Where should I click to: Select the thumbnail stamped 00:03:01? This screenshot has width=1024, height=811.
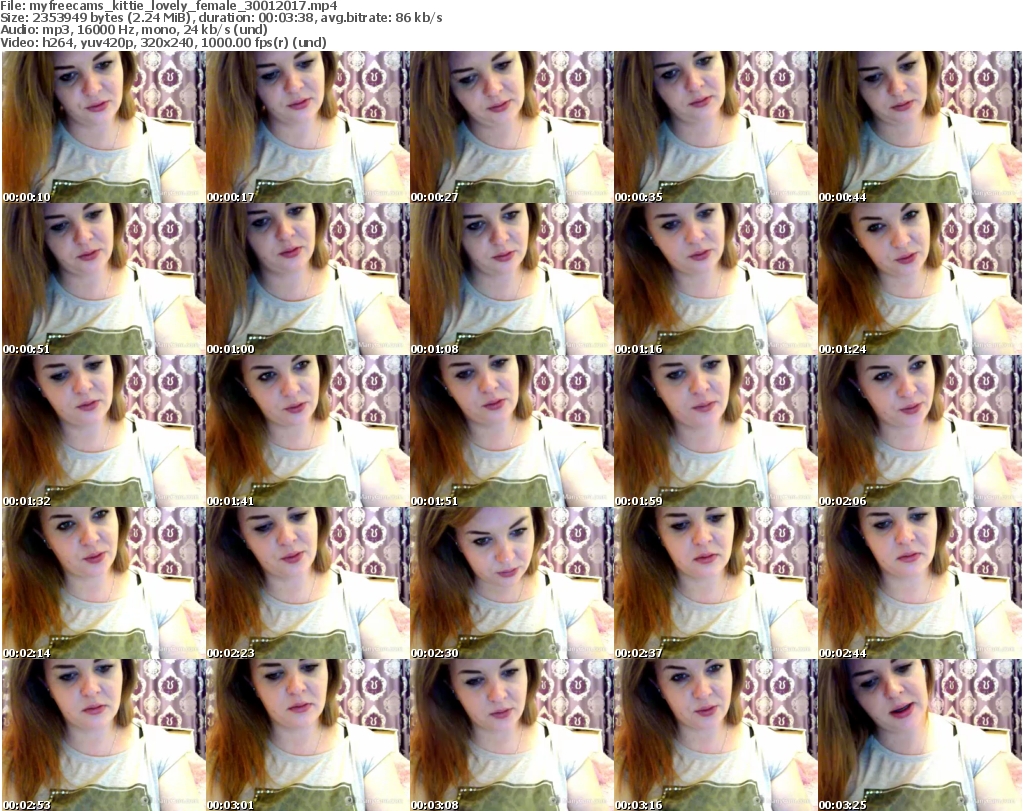(308, 735)
